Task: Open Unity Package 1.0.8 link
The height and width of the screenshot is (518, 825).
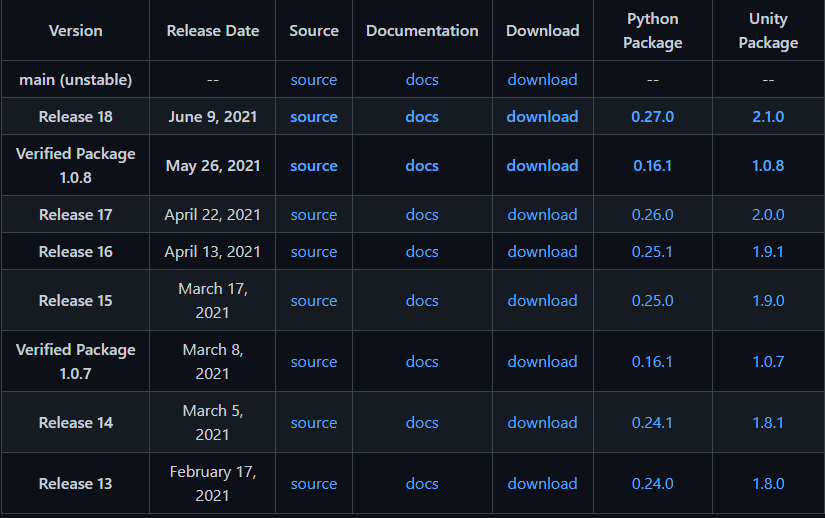Action: pos(768,166)
